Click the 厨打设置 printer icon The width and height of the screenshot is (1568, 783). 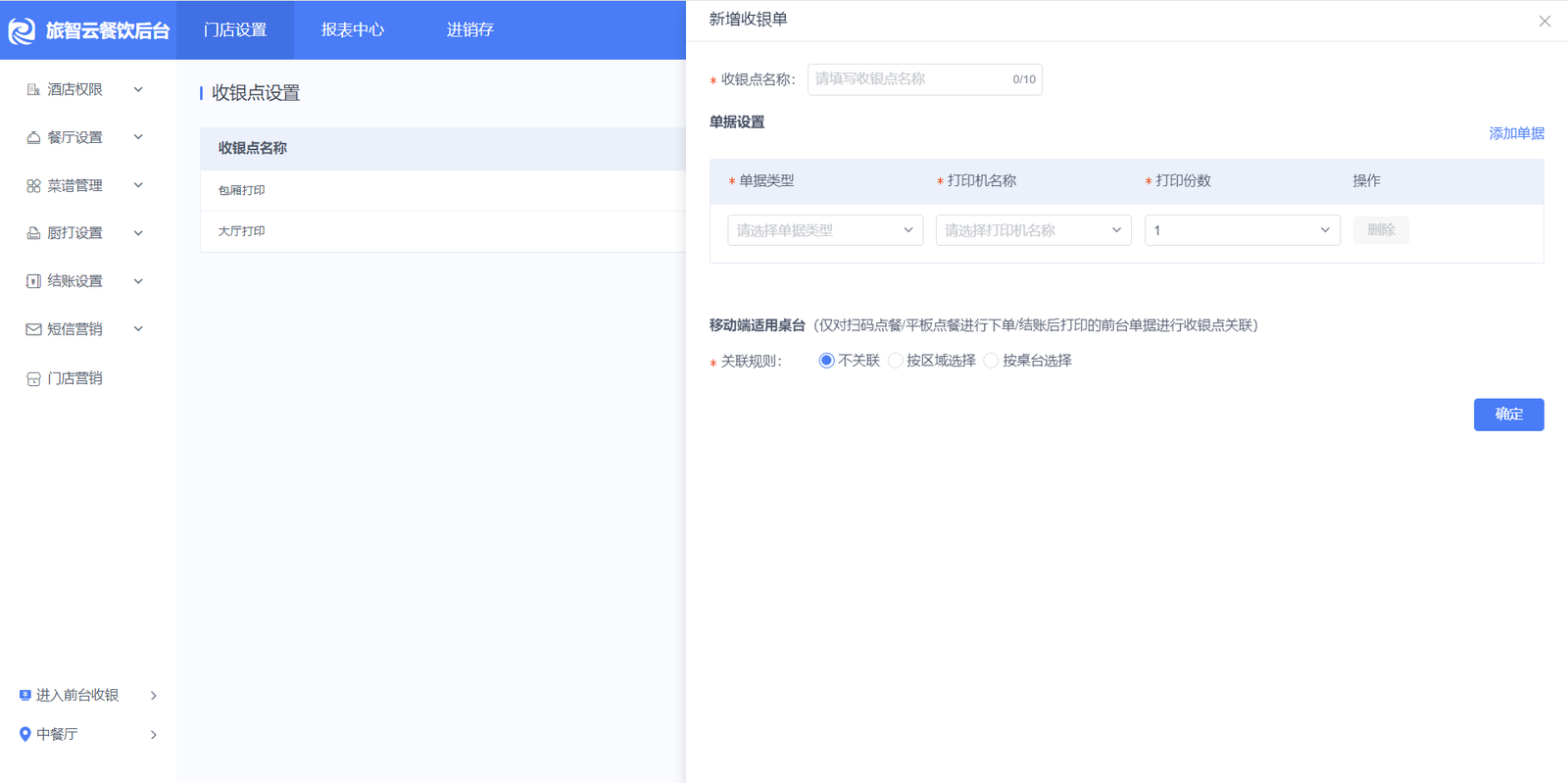[33, 233]
